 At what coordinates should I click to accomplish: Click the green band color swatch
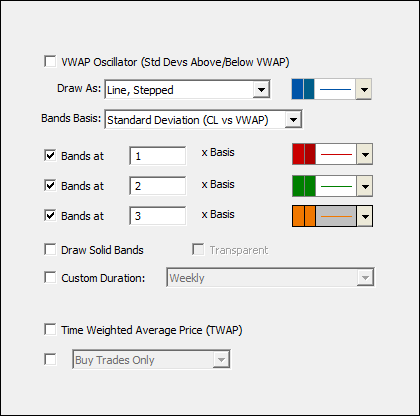(x=304, y=186)
